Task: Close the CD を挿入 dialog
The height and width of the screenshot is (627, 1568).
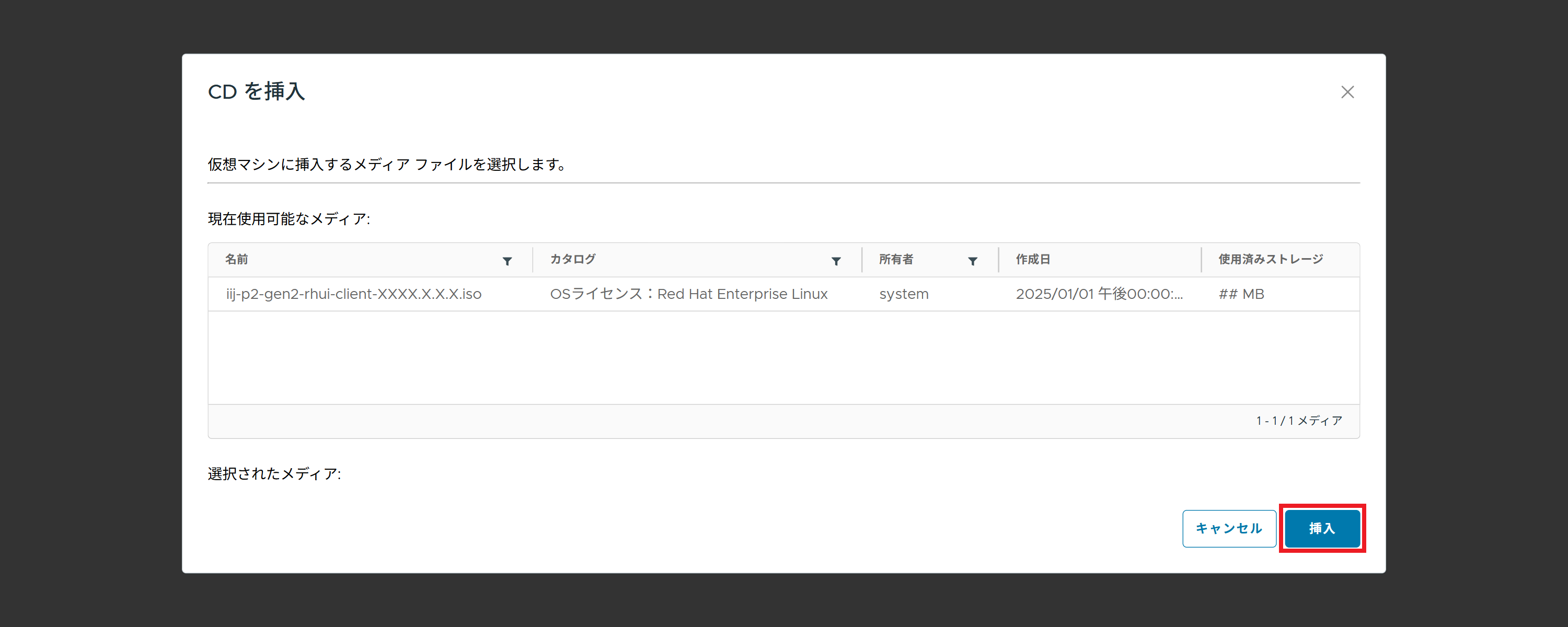Action: coord(1347,92)
